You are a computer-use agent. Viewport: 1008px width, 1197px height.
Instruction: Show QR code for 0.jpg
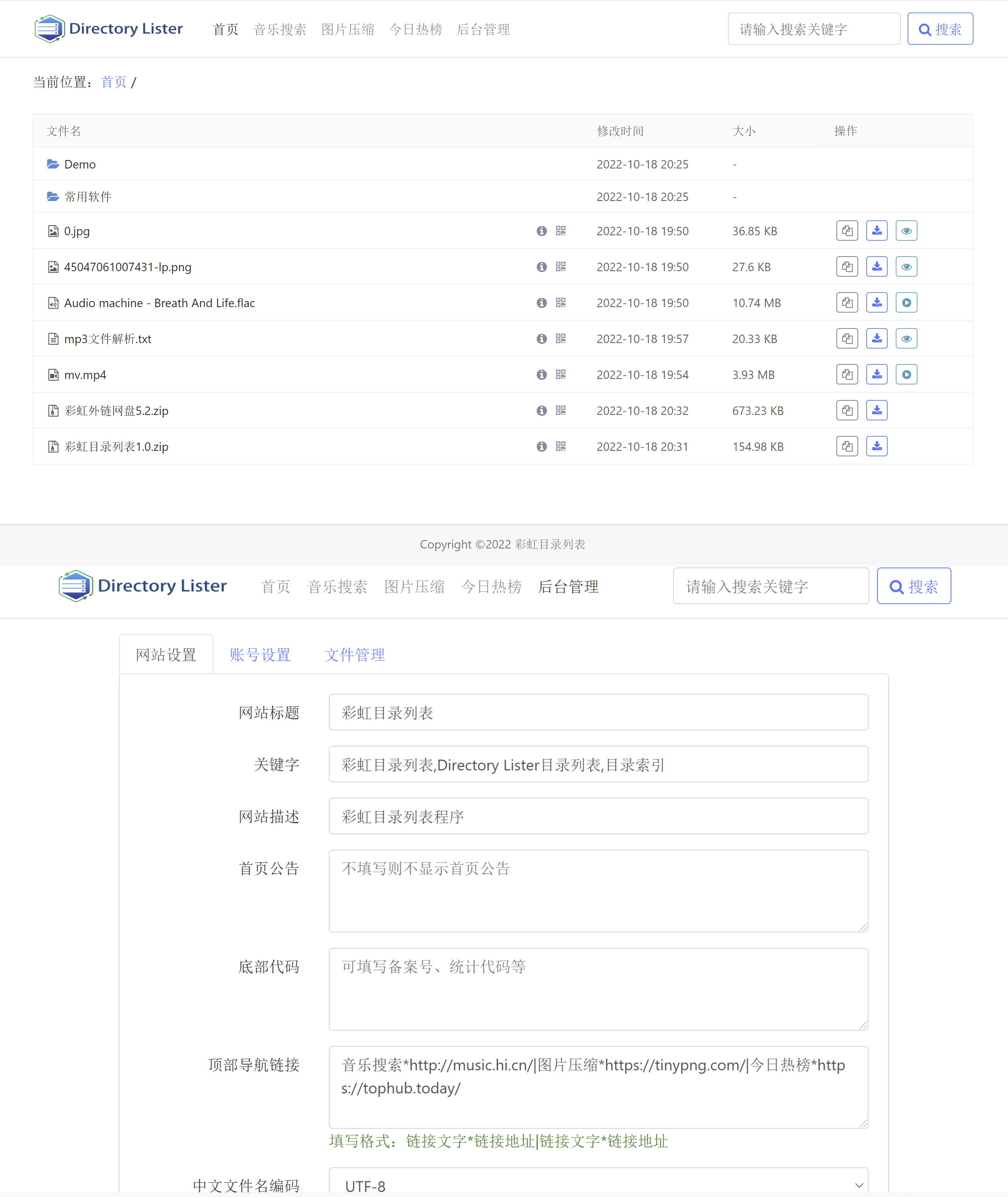pos(560,231)
